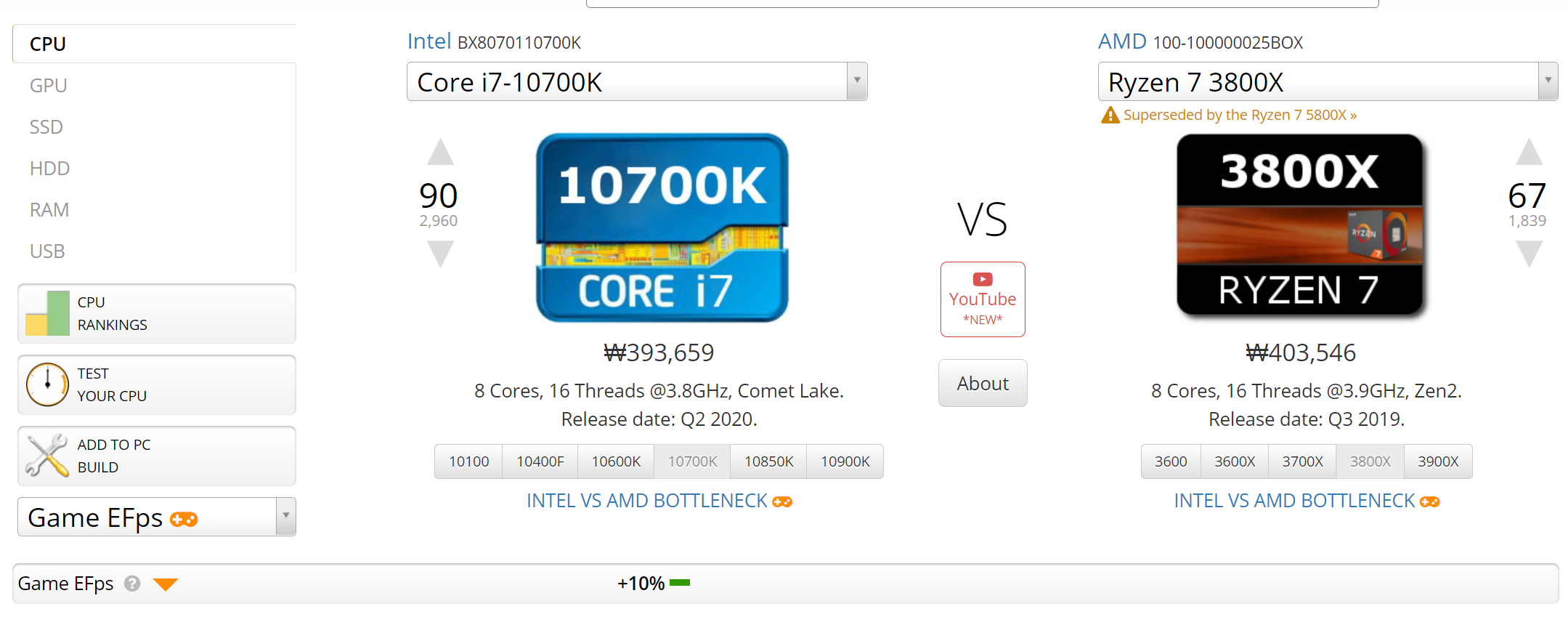The image size is (1568, 617).
Task: Select the 3600 model button
Action: click(x=1171, y=461)
